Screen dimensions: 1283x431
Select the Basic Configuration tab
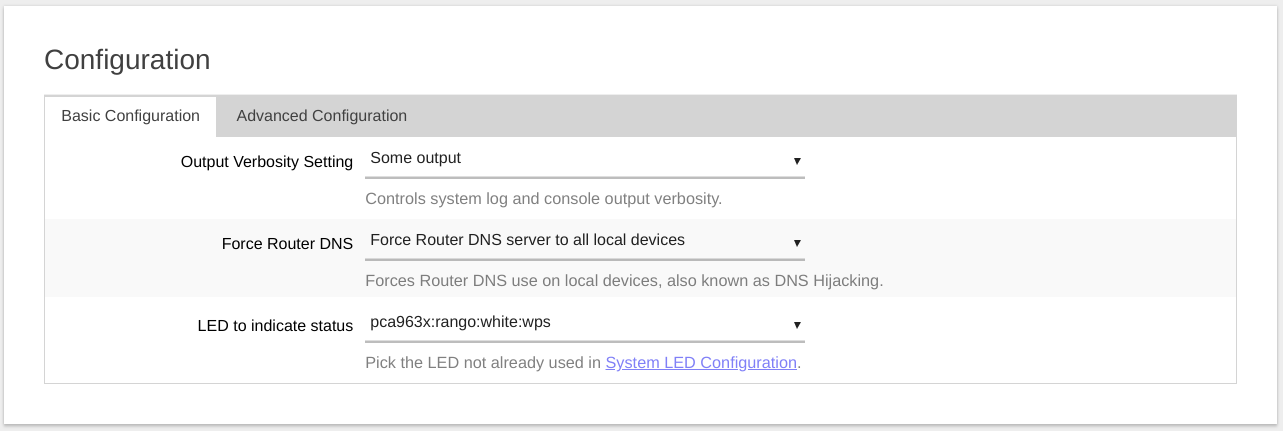pos(130,116)
